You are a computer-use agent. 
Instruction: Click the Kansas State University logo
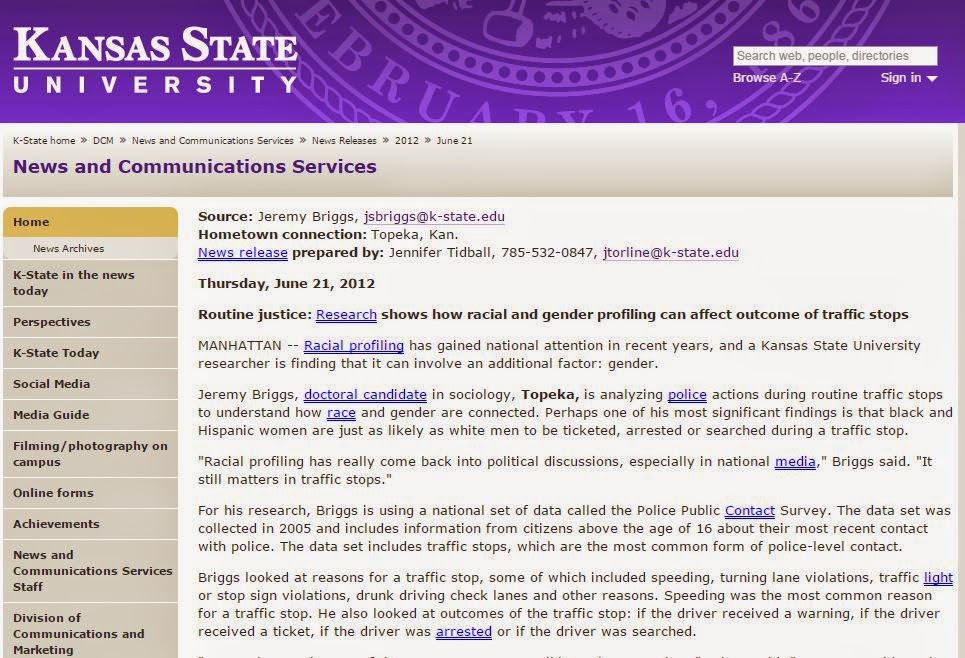pyautogui.click(x=155, y=60)
